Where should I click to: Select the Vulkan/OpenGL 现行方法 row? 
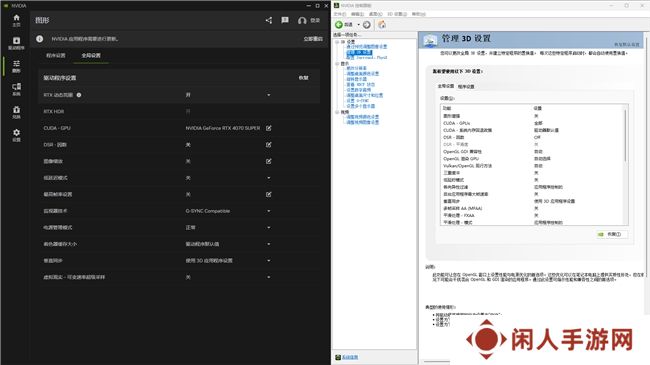531,165
